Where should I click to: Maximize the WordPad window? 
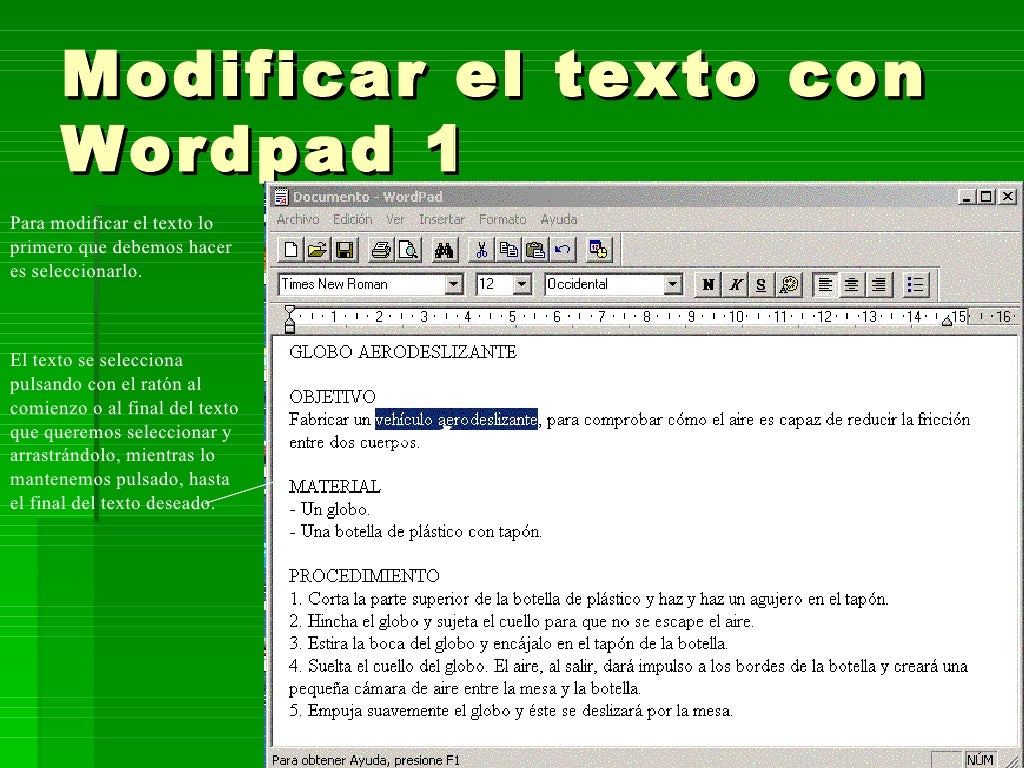(985, 196)
